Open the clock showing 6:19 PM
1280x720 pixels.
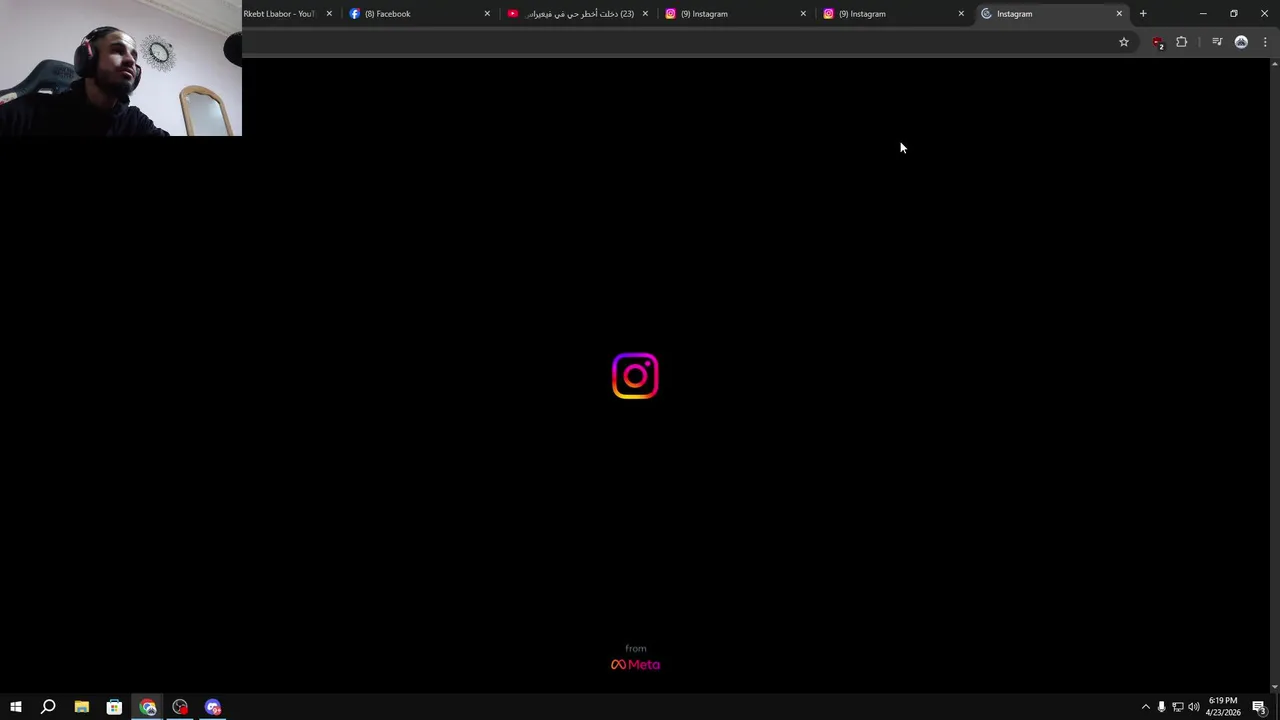coord(1223,707)
